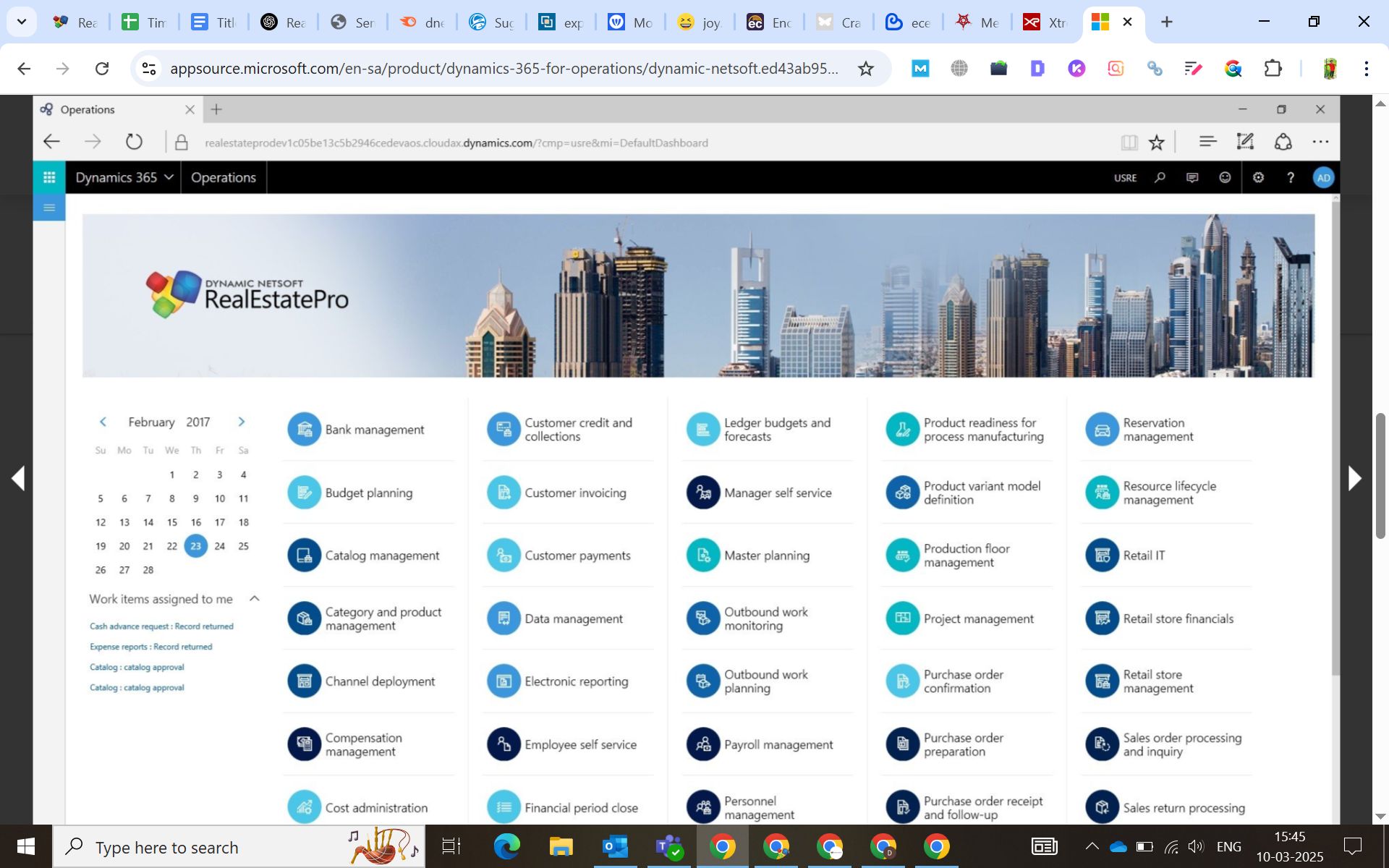Open Cash advance request record returned link

pos(161,626)
